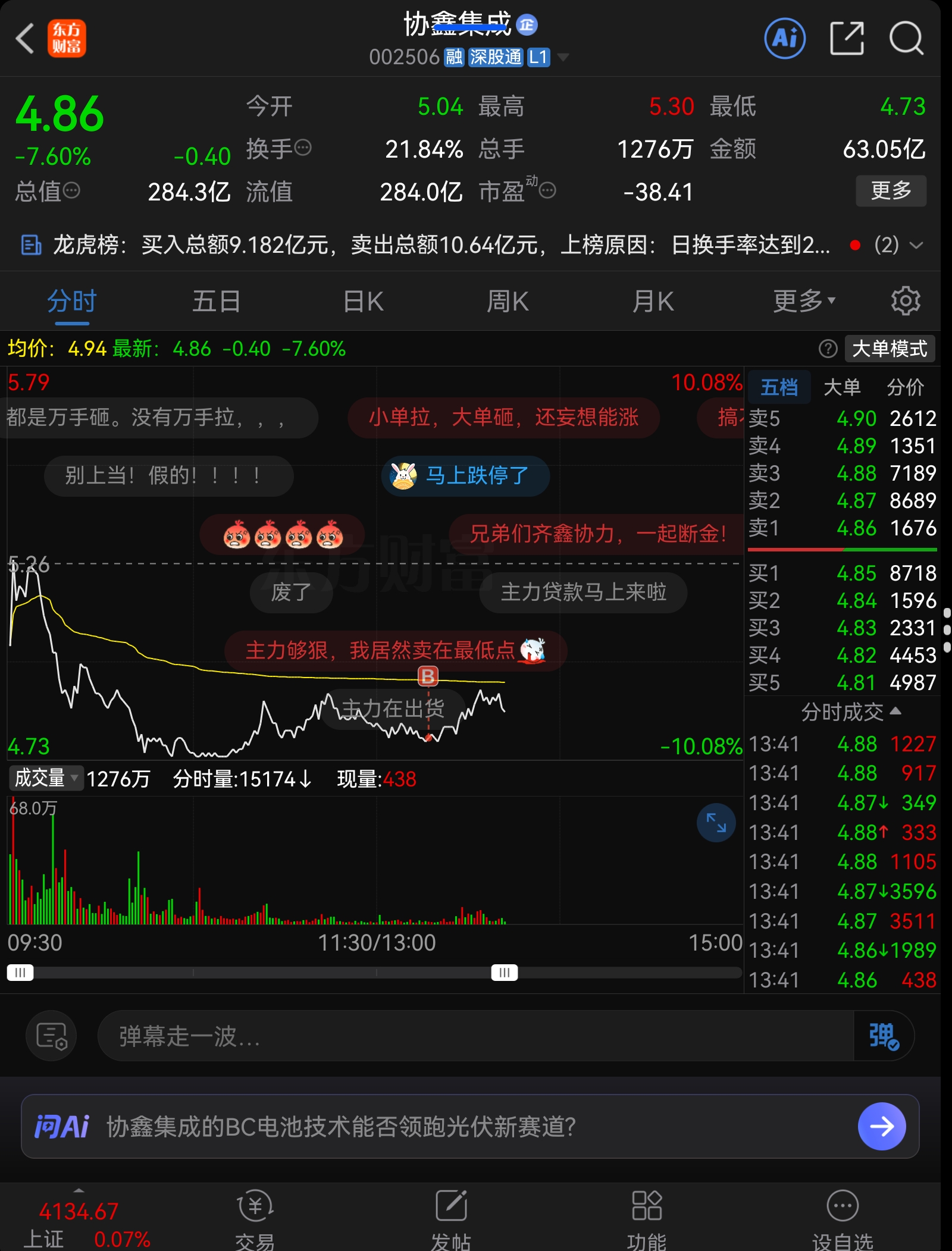This screenshot has height=1251, width=952.
Task: Tap the enterprise badge beside stock name
Action: (x=527, y=25)
